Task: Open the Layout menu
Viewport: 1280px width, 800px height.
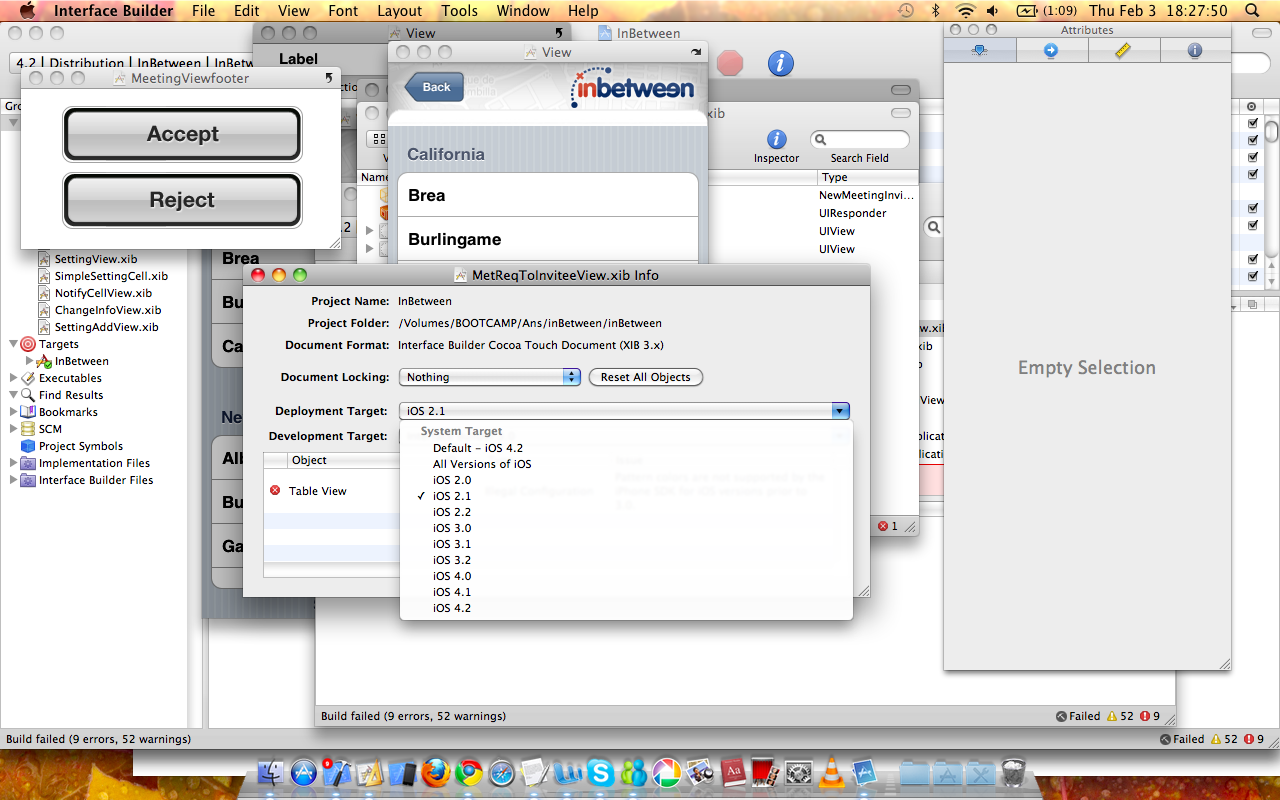Action: [399, 11]
